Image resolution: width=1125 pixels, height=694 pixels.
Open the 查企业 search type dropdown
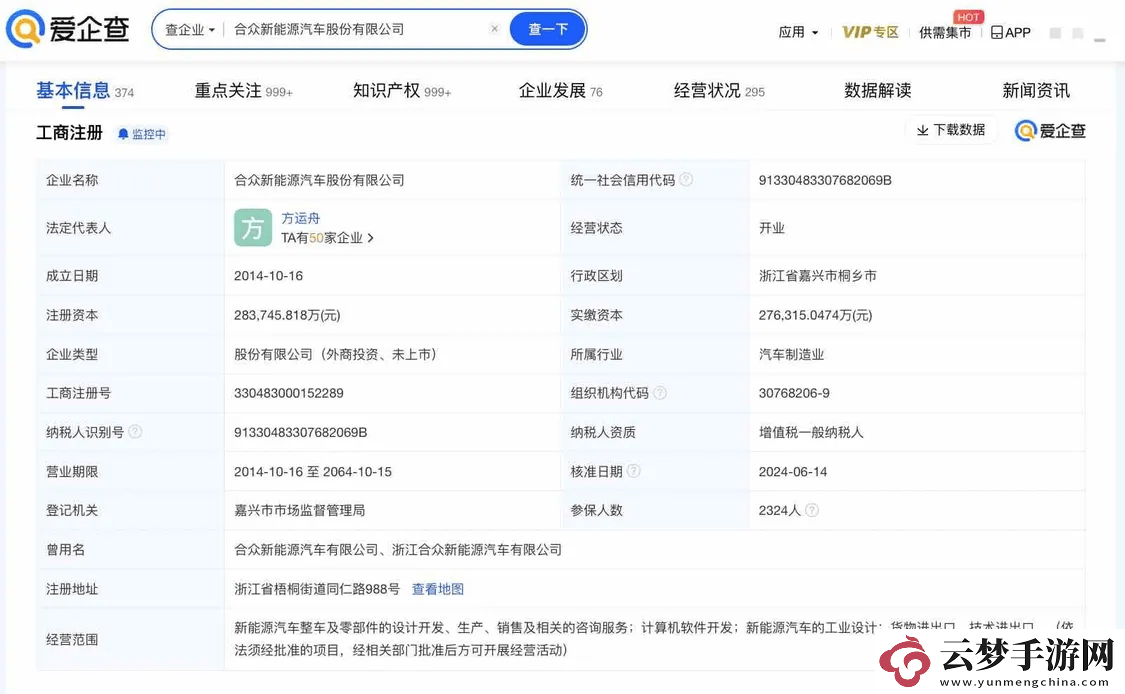(x=190, y=30)
